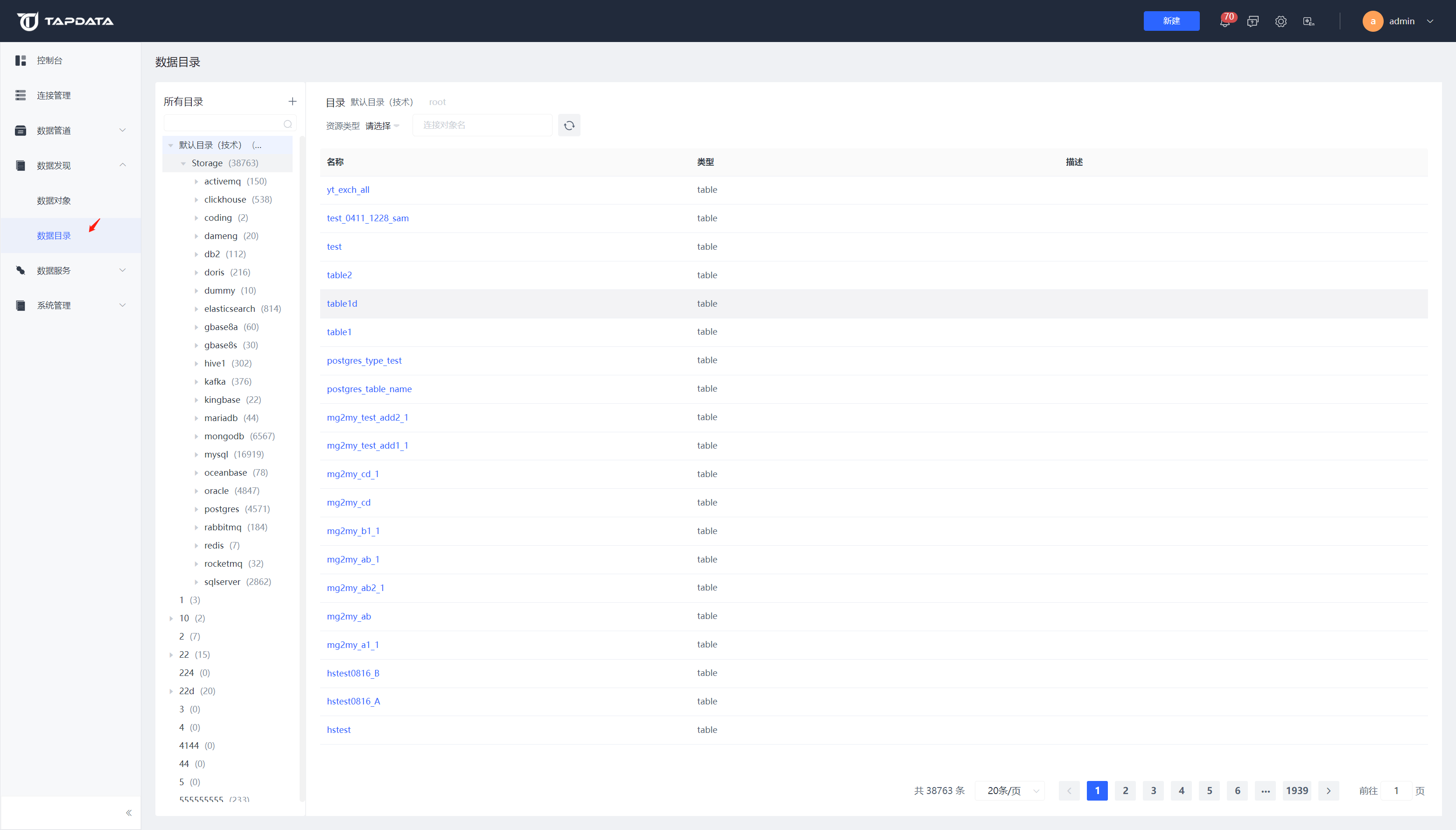The height and width of the screenshot is (830, 1456).
Task: Open the postgres_type_test table link
Action: 364,360
